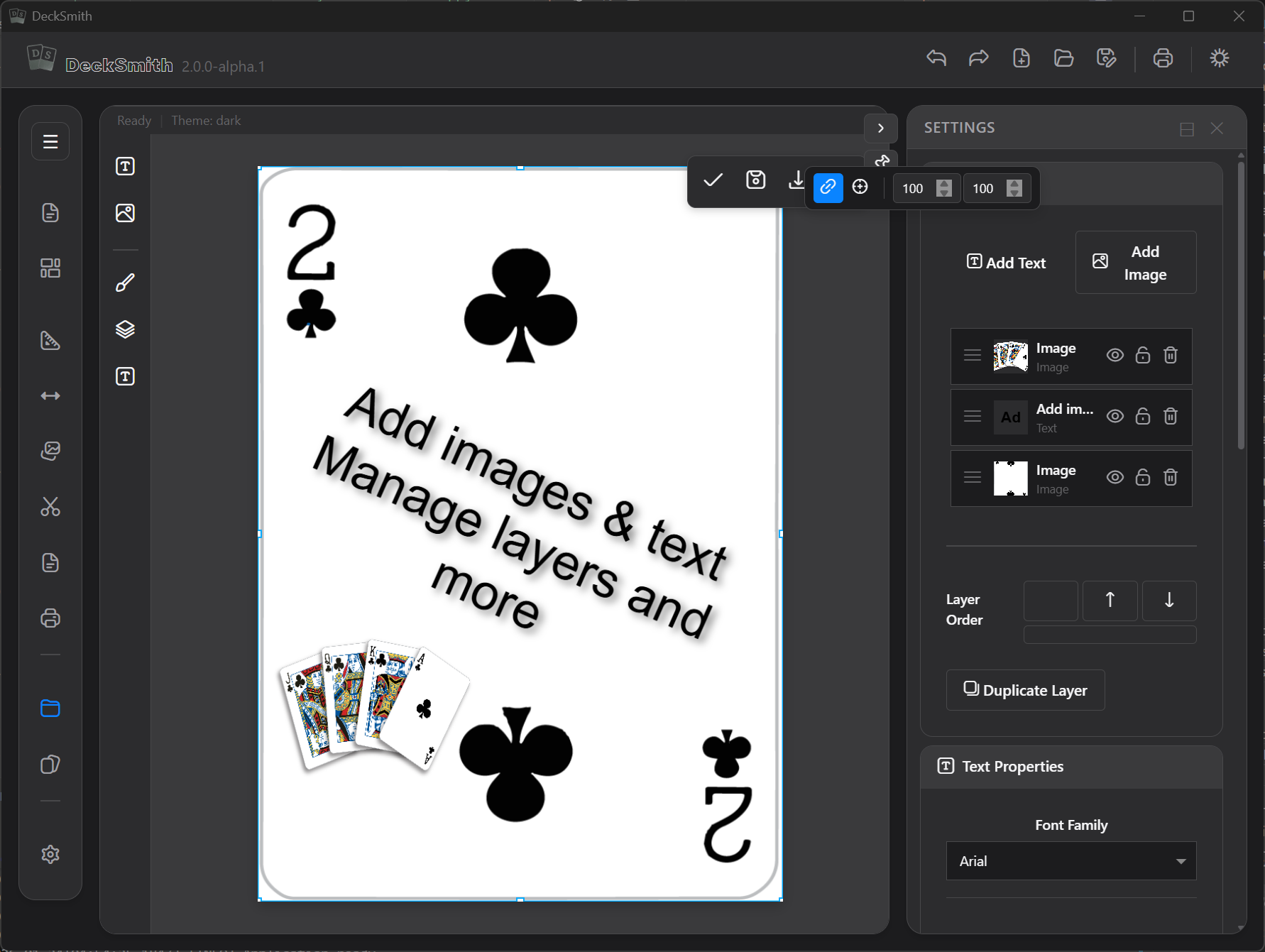Expand the collapsed side panel chevron
The image size is (1265, 952).
(x=880, y=128)
